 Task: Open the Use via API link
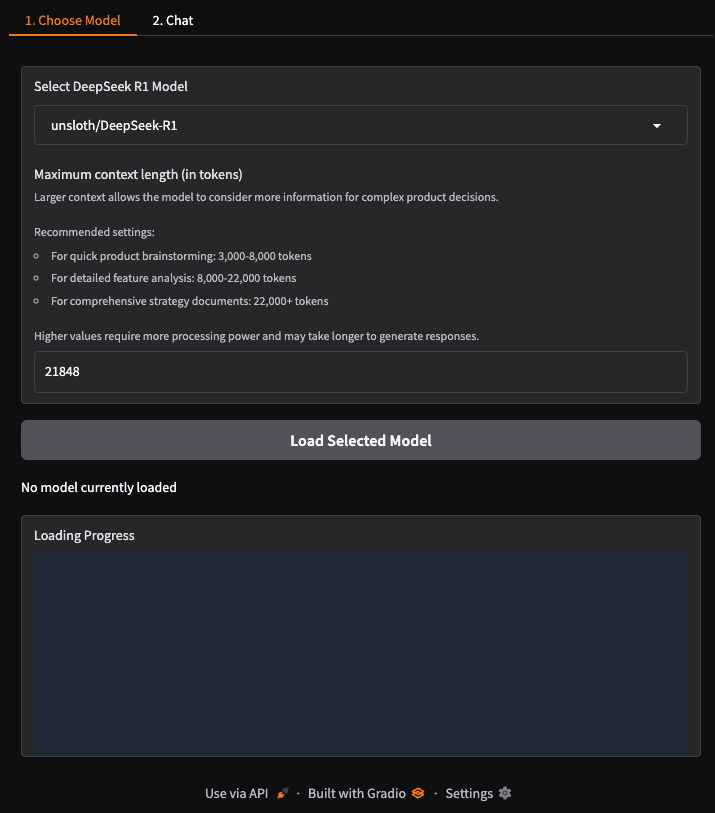237,793
